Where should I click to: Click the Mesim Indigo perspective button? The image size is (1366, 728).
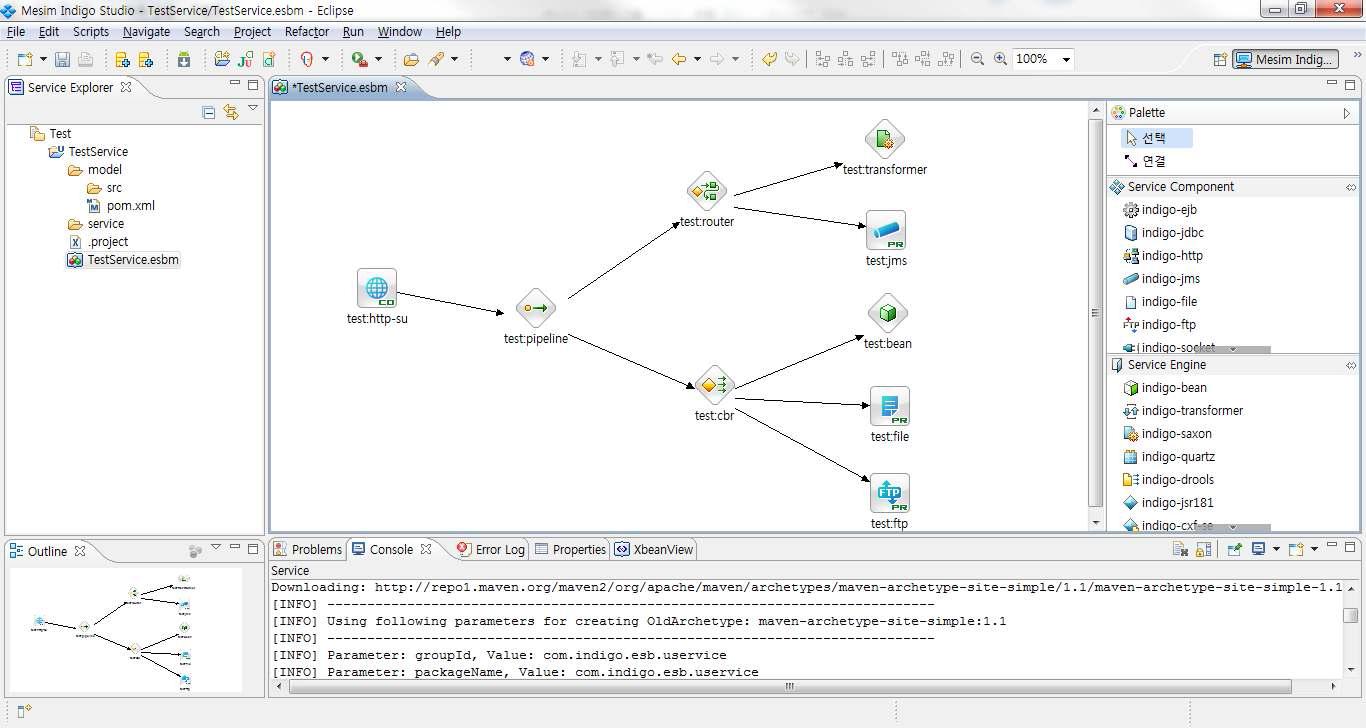[1285, 59]
